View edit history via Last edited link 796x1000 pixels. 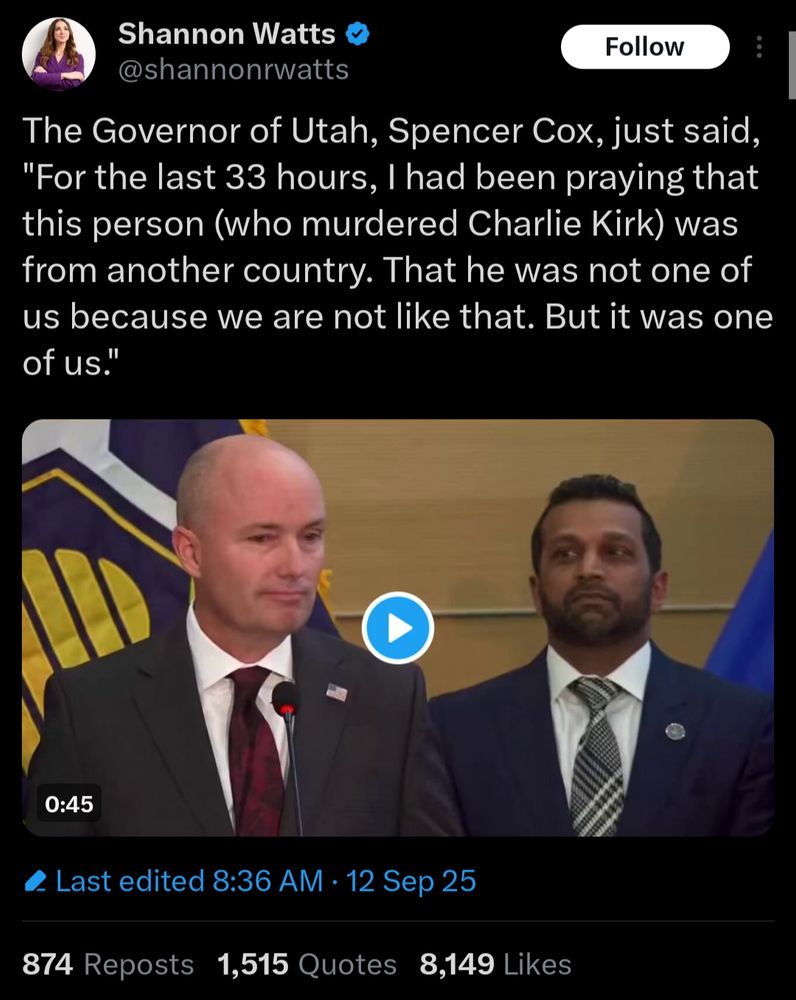point(189,881)
